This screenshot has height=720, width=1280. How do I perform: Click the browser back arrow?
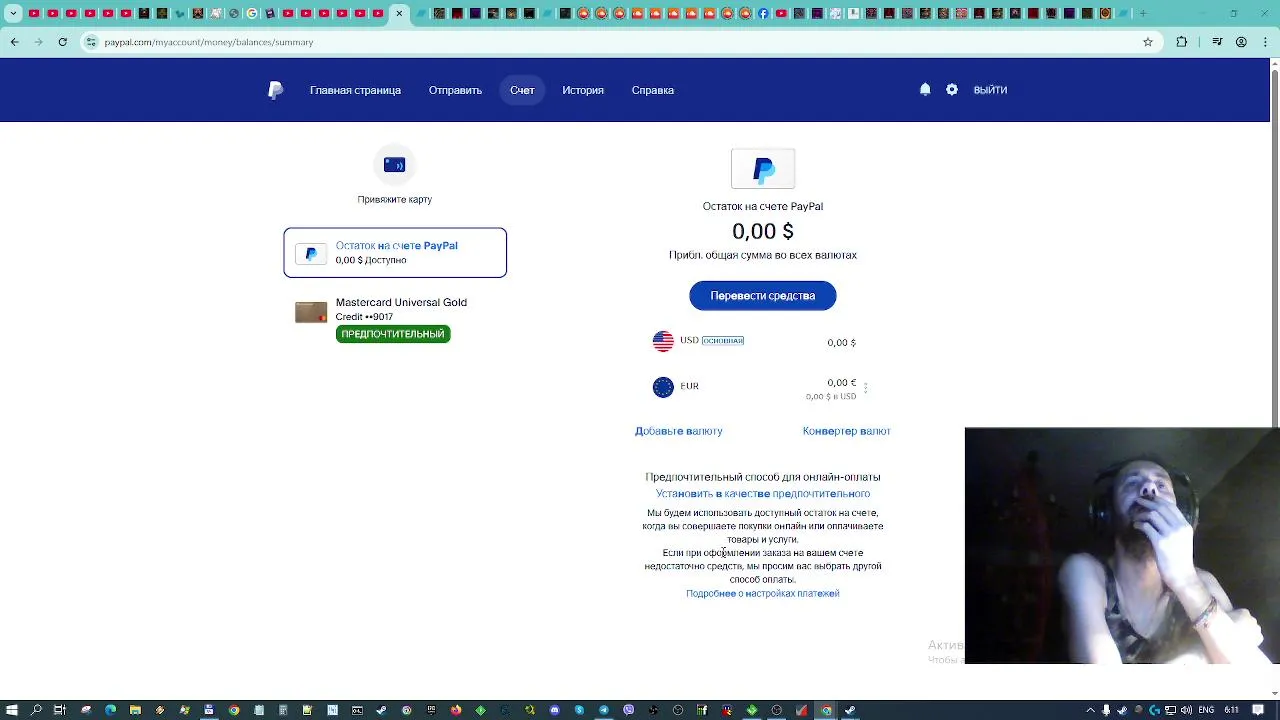click(x=14, y=42)
